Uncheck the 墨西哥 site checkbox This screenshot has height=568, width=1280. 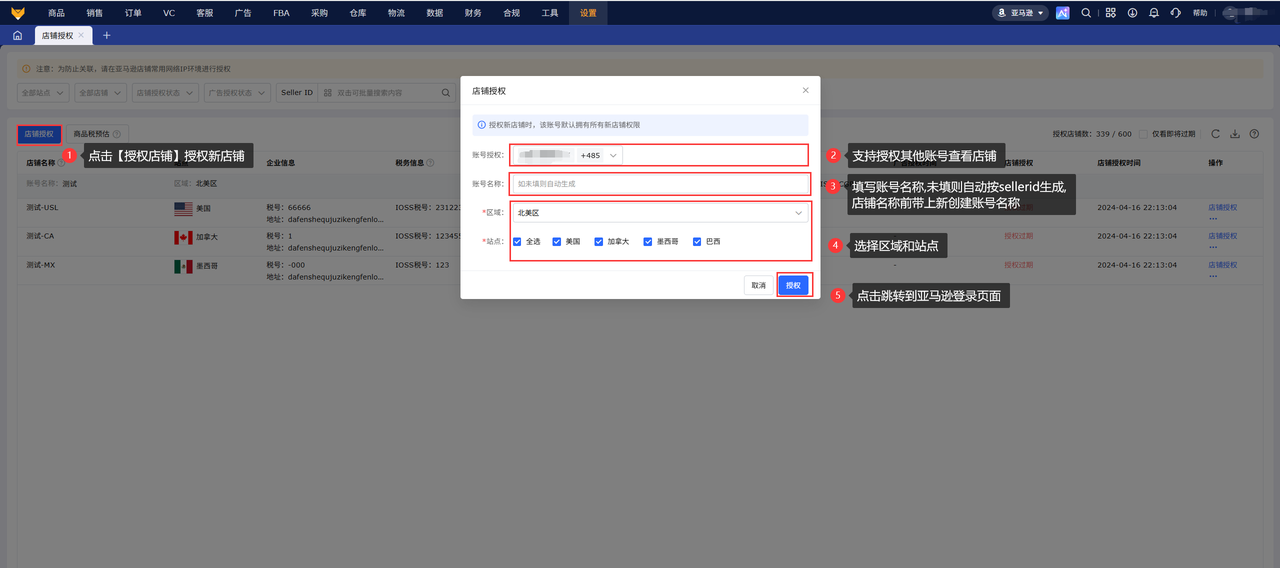pos(648,242)
